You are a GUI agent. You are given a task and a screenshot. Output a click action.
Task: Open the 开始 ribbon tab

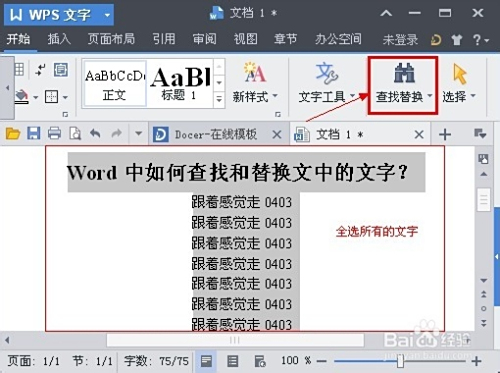(x=19, y=39)
